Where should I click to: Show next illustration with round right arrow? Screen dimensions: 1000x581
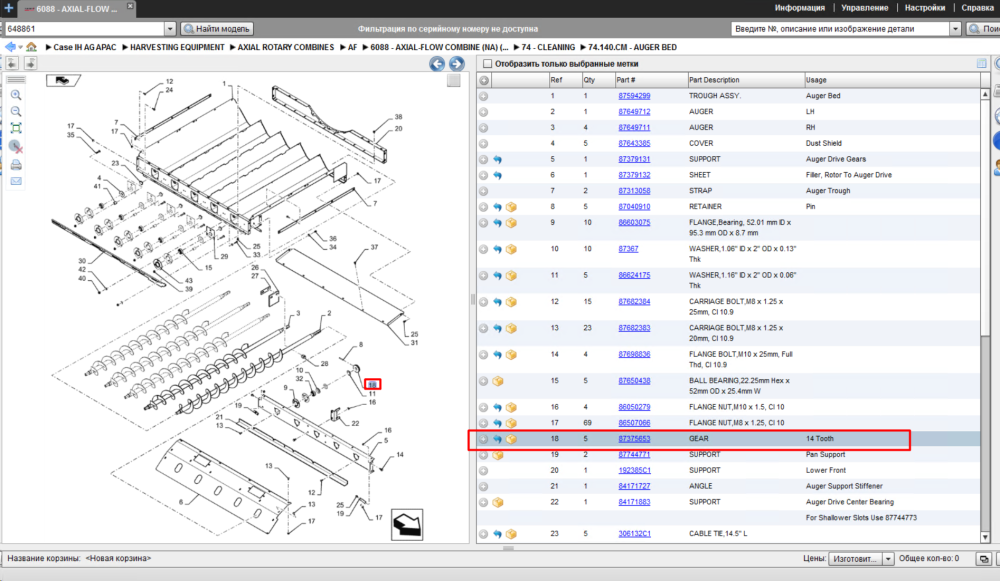point(457,64)
